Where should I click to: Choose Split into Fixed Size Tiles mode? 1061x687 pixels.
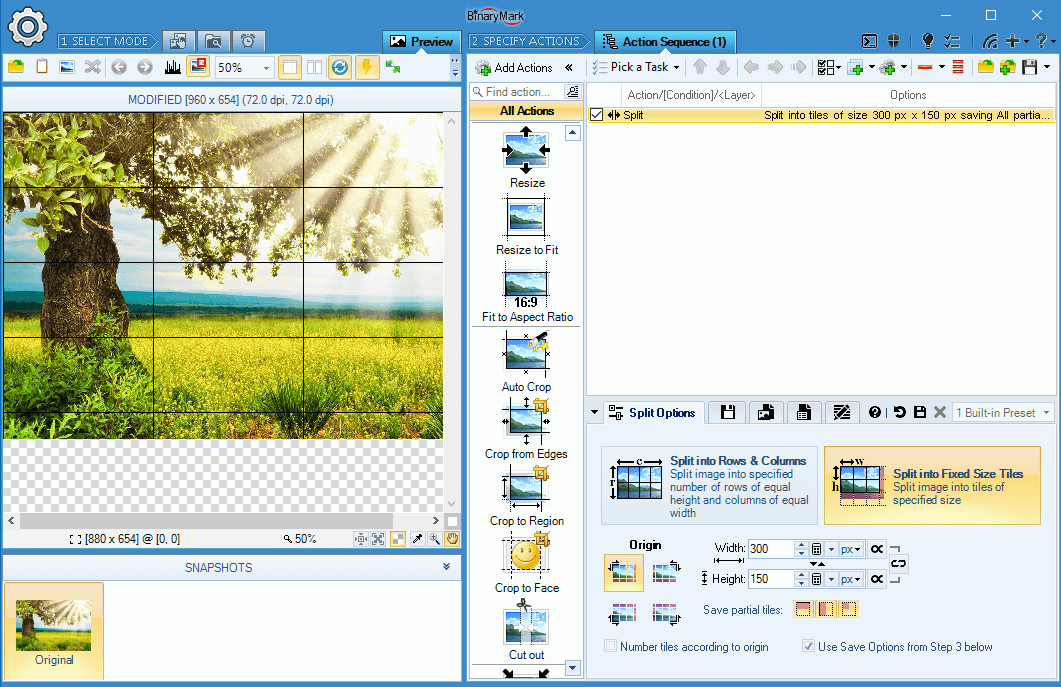(x=931, y=485)
